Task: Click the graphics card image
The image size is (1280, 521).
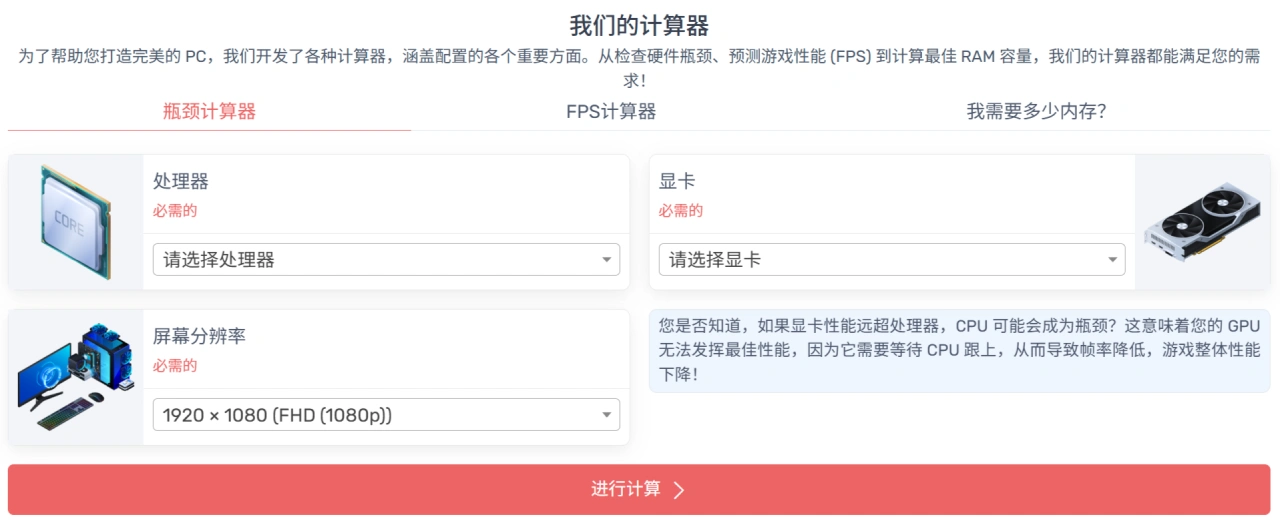Action: 1202,222
